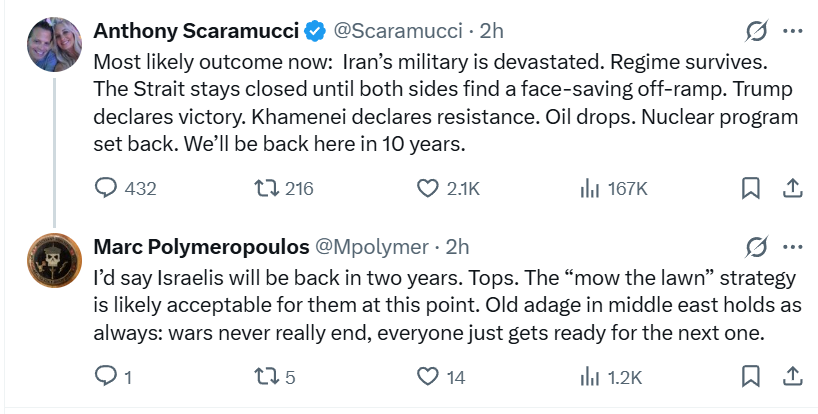The image size is (818, 414).
Task: Repost Marc Polymeropoulos's tweet with 5 reposts
Action: 266,376
